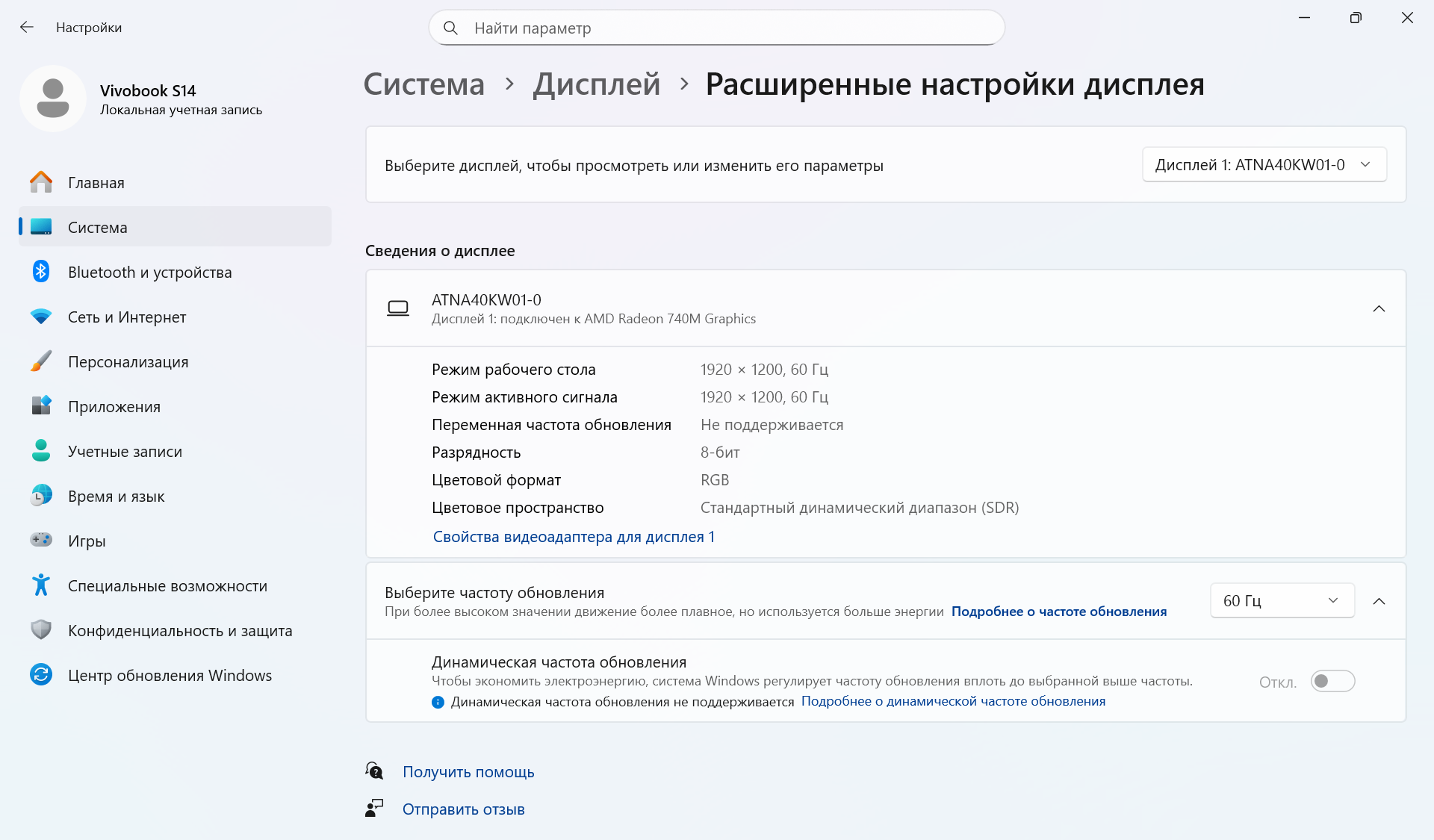Image resolution: width=1434 pixels, height=840 pixels.
Task: Click the feedback person icon
Action: [374, 809]
